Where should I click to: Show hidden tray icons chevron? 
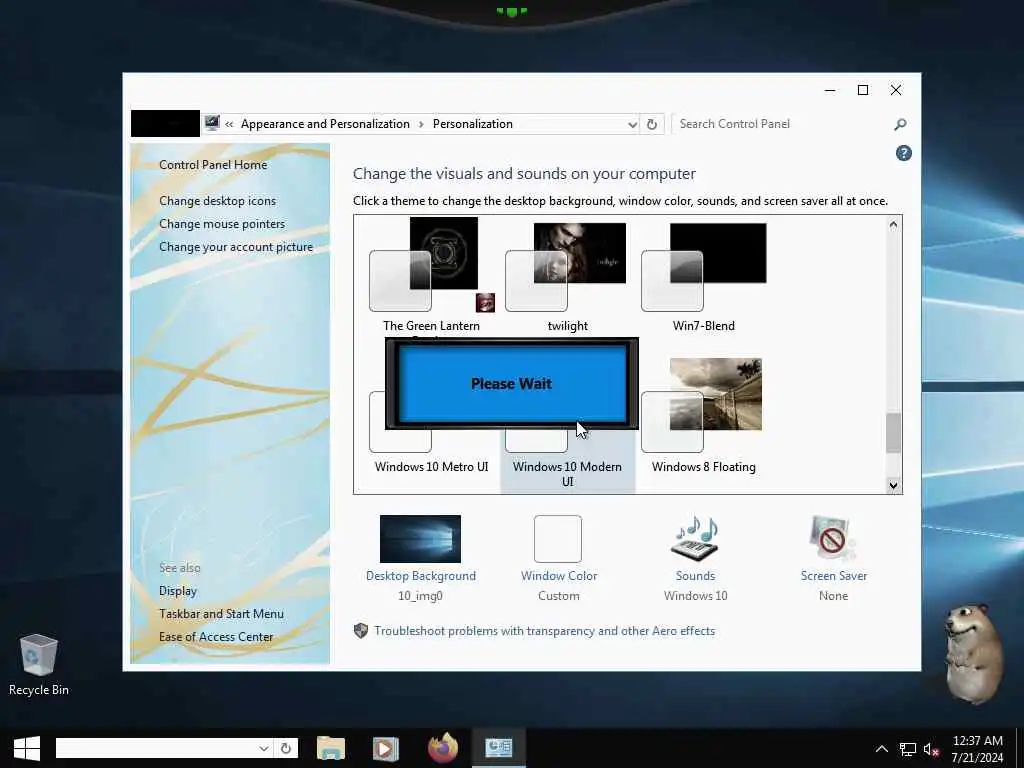pos(882,748)
